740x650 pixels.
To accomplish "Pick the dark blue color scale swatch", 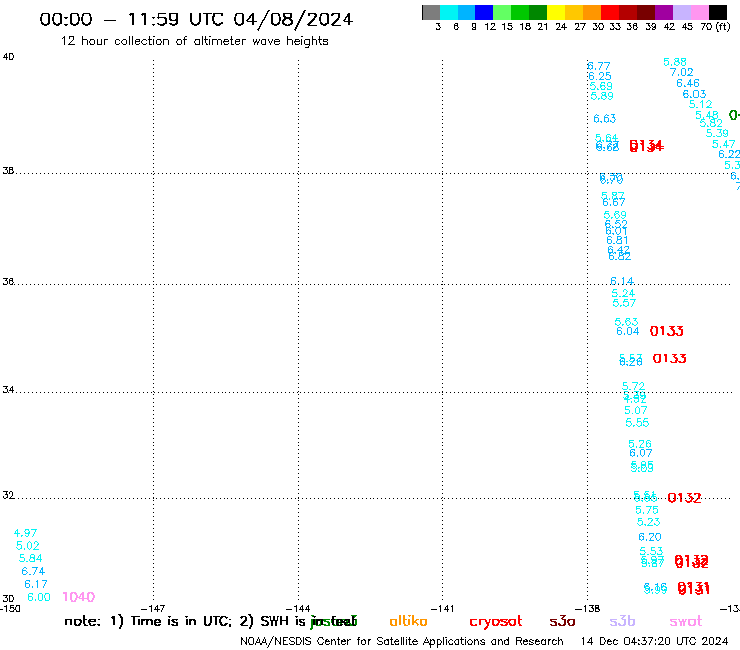I will 484,12.
